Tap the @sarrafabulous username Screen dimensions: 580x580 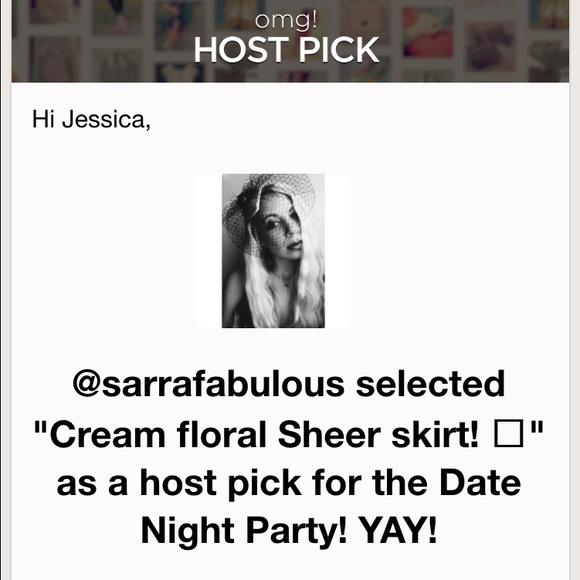click(208, 384)
